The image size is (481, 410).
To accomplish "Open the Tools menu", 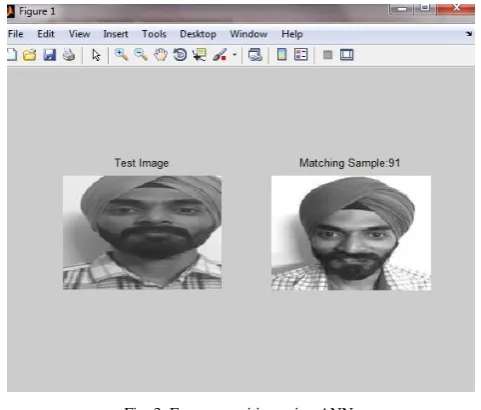I will point(154,34).
